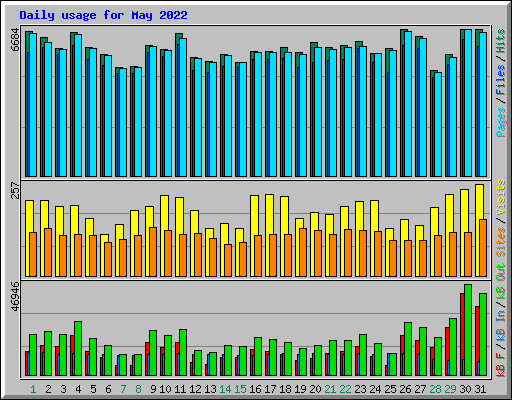This screenshot has height=400, width=512.
Task: Click the 46946 axis value label
Action: 15,296
